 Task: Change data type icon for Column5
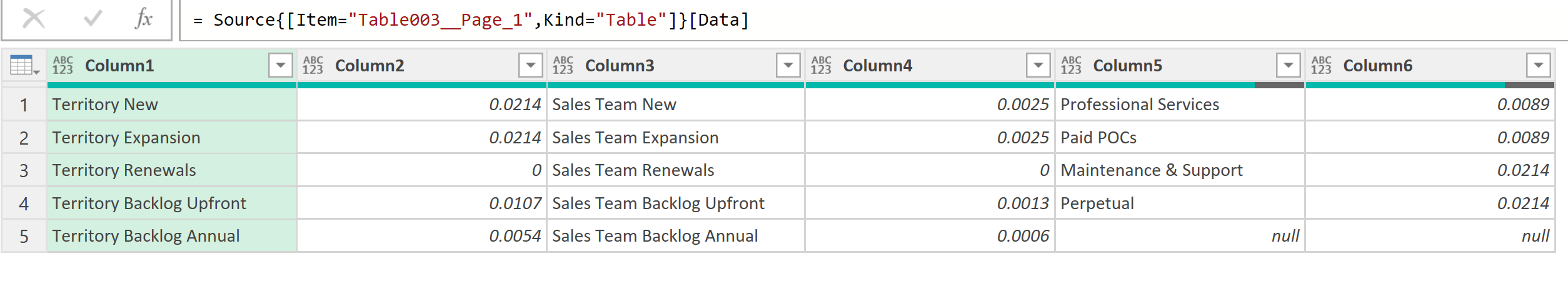click(x=1071, y=65)
